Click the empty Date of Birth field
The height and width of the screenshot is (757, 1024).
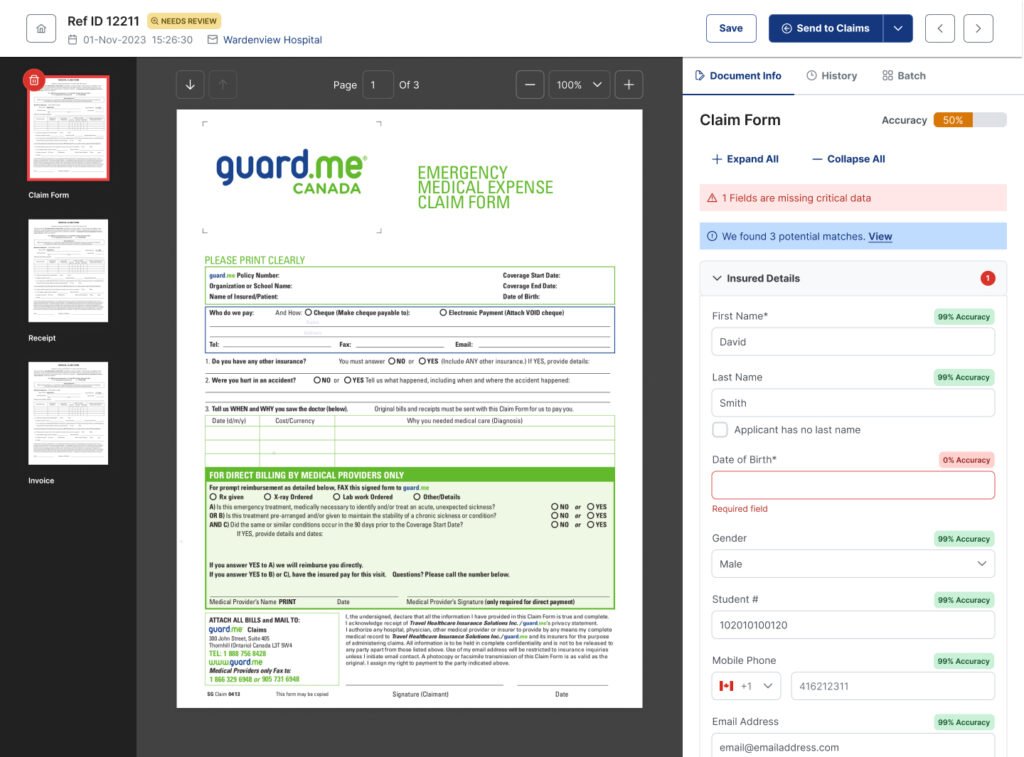[853, 486]
